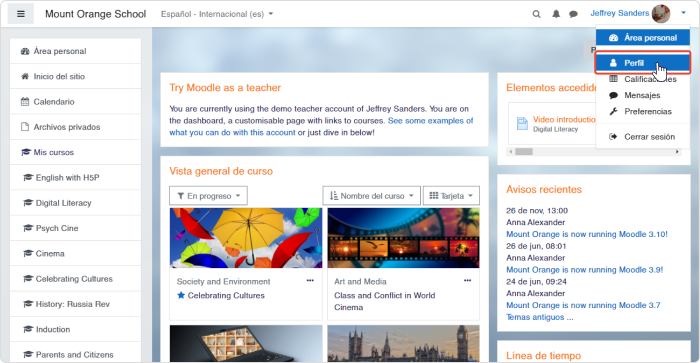Viewport: 700px width, 363px height.
Task: Click Jeffrey Sanders profile avatar
Action: 661,14
